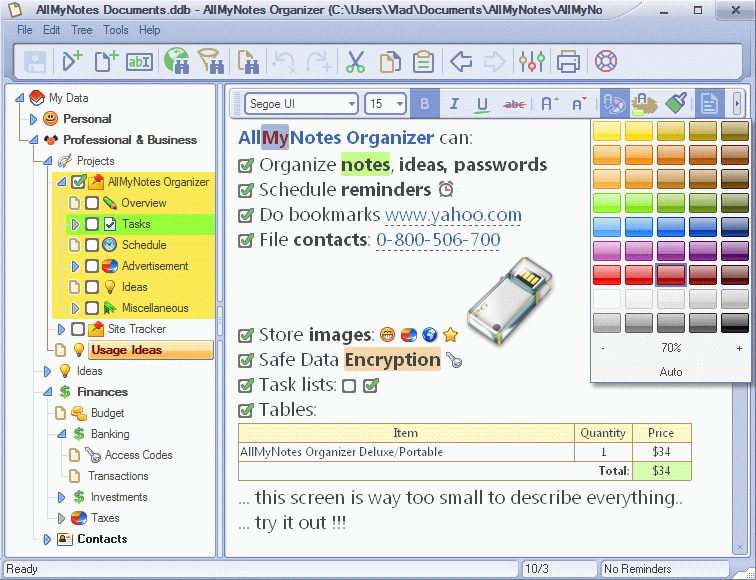The image size is (756, 580).
Task: Toggle Underline formatting button
Action: (x=482, y=104)
